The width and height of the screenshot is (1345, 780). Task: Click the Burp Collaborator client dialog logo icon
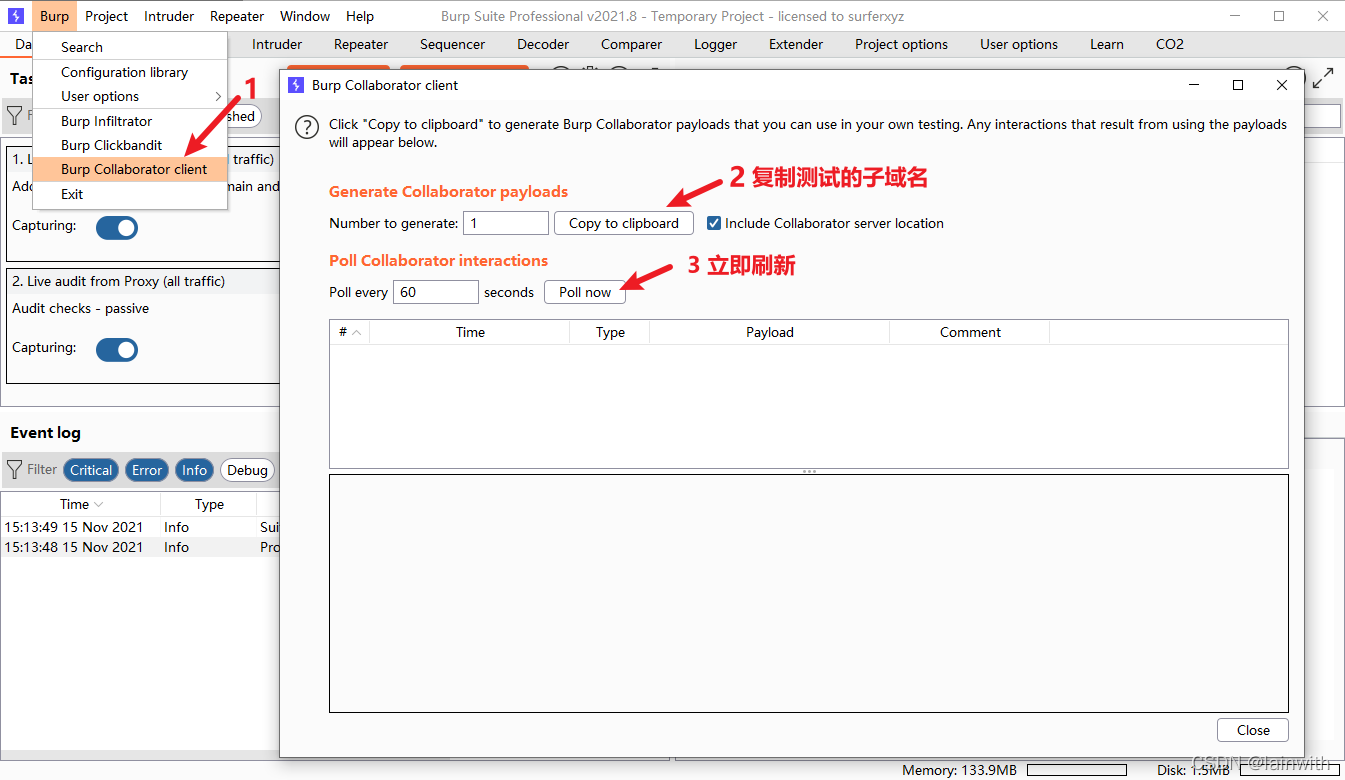click(x=296, y=85)
